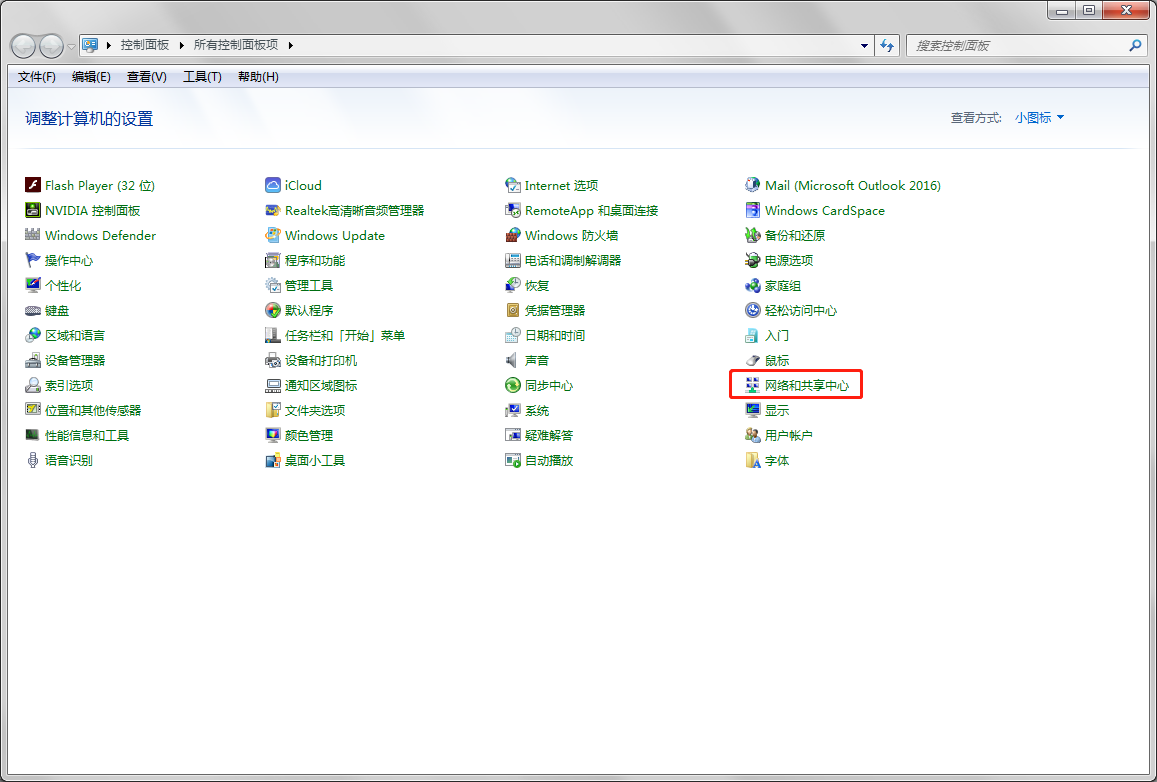Screen dimensions: 1157x782
Task: Open the Mail (Microsoft Outlook 2016) icon
Action: 753,185
